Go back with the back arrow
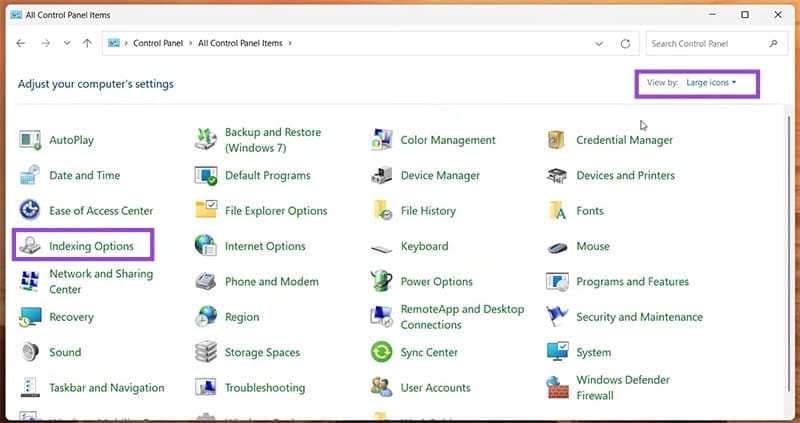 (20, 43)
